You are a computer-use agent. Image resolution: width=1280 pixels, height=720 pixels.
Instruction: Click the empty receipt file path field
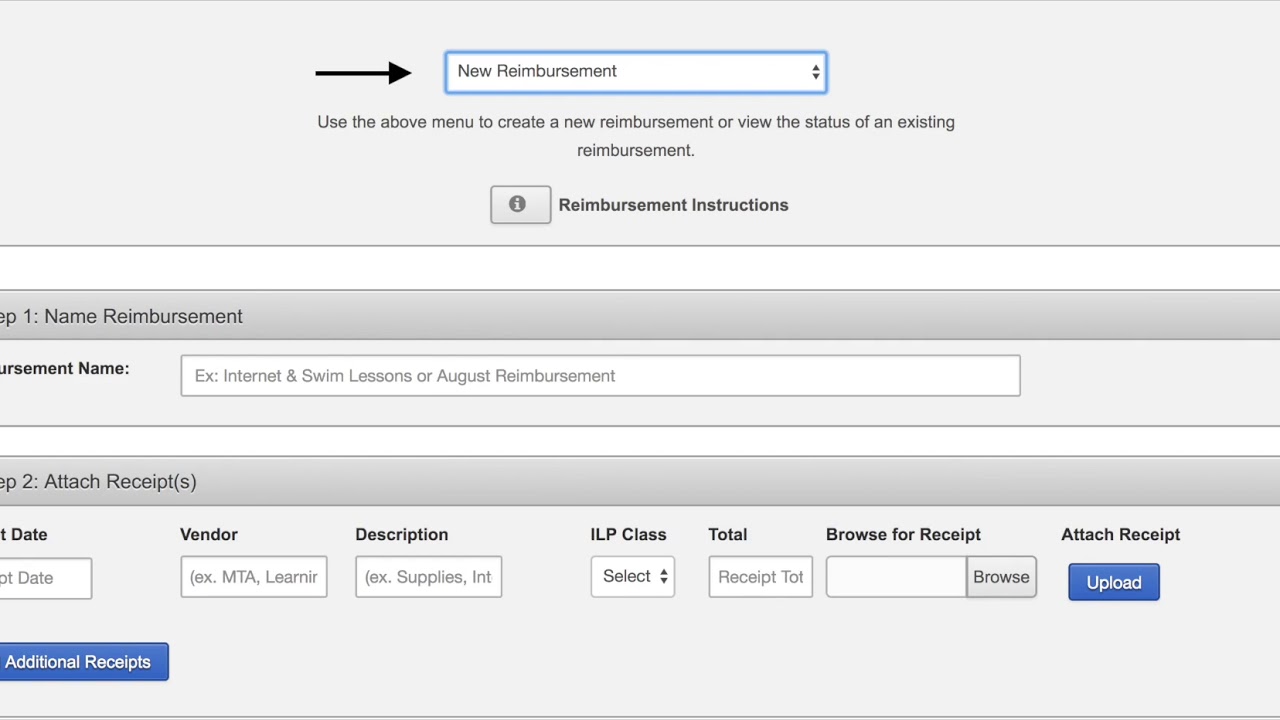point(896,577)
